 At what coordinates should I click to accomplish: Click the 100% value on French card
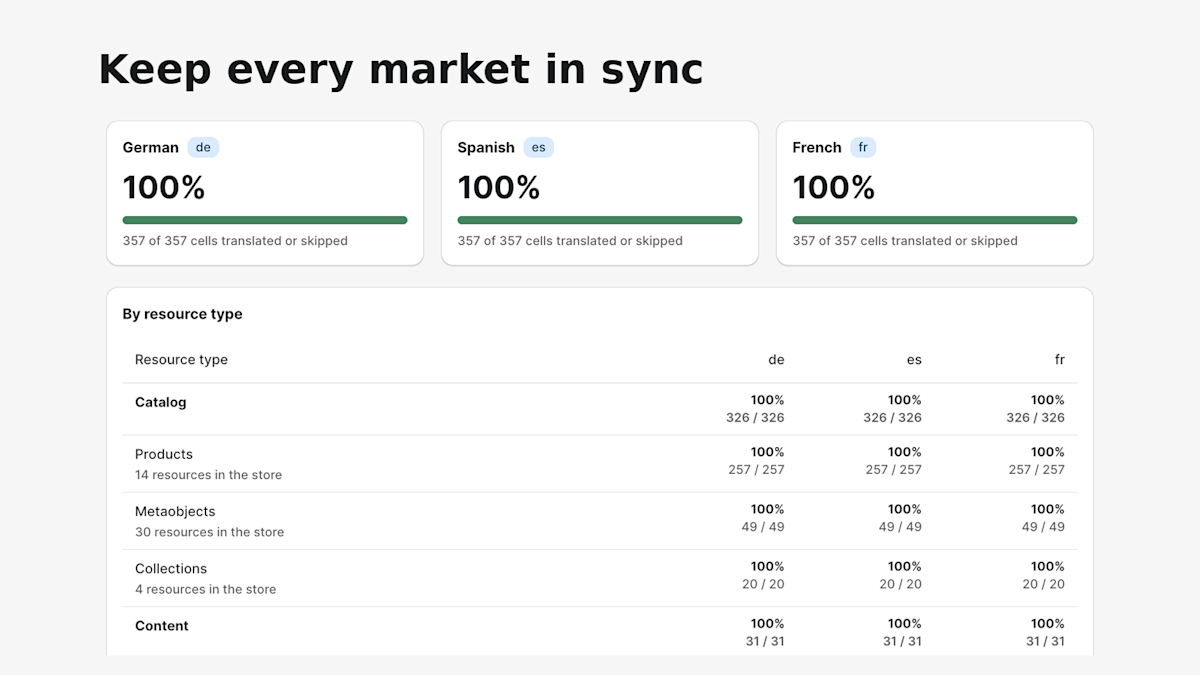click(834, 188)
